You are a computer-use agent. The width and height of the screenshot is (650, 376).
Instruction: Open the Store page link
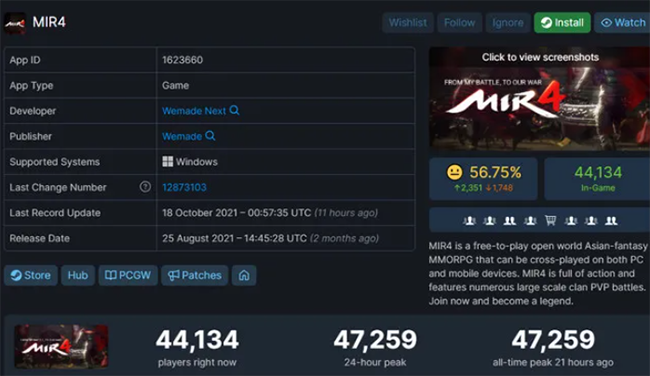point(31,275)
